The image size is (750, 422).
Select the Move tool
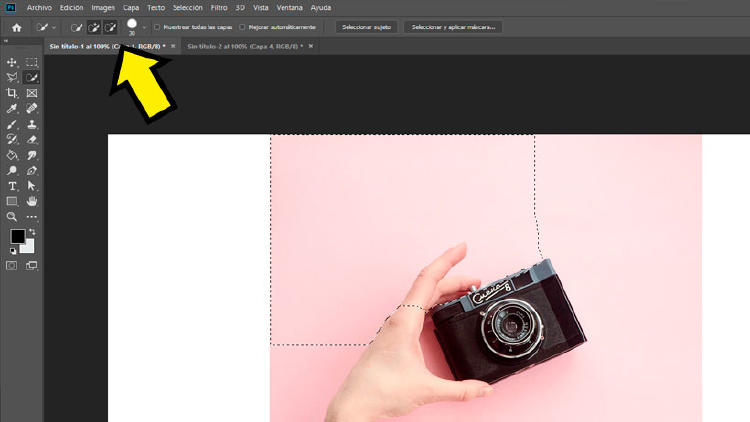click(x=12, y=62)
